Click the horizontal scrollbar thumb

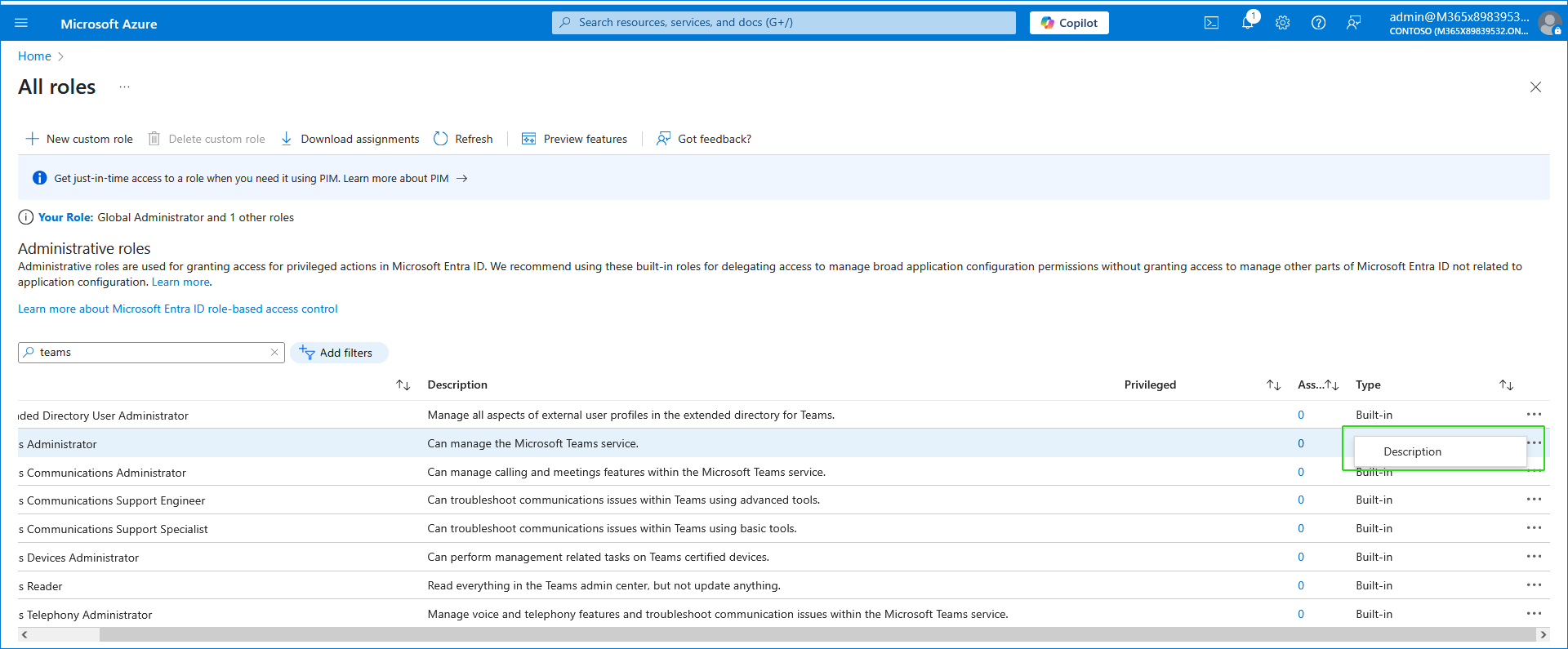pyautogui.click(x=817, y=634)
